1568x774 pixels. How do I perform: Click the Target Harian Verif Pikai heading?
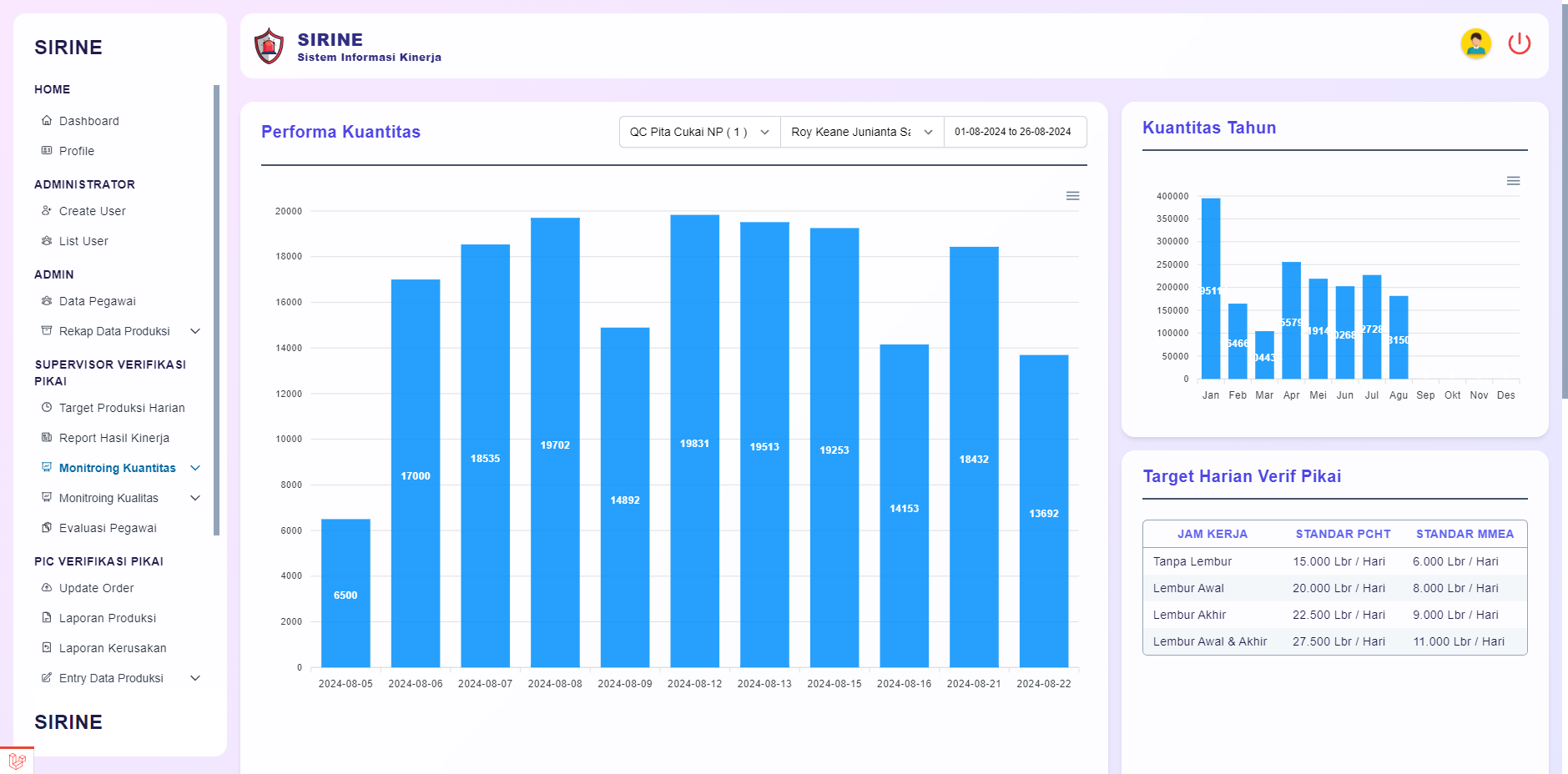pos(1242,476)
